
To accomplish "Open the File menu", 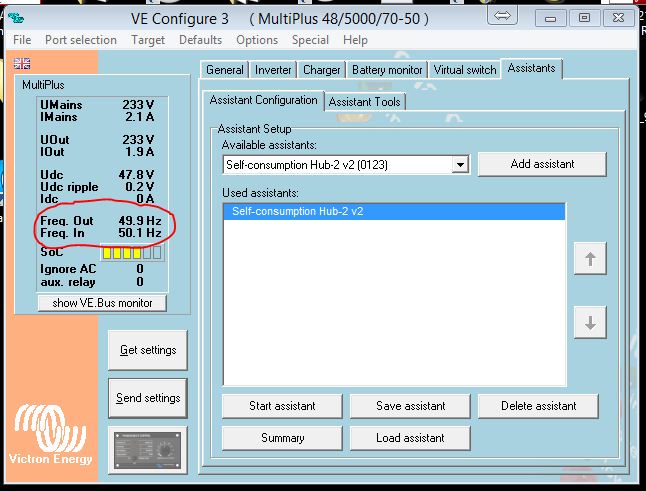I will (x=22, y=40).
